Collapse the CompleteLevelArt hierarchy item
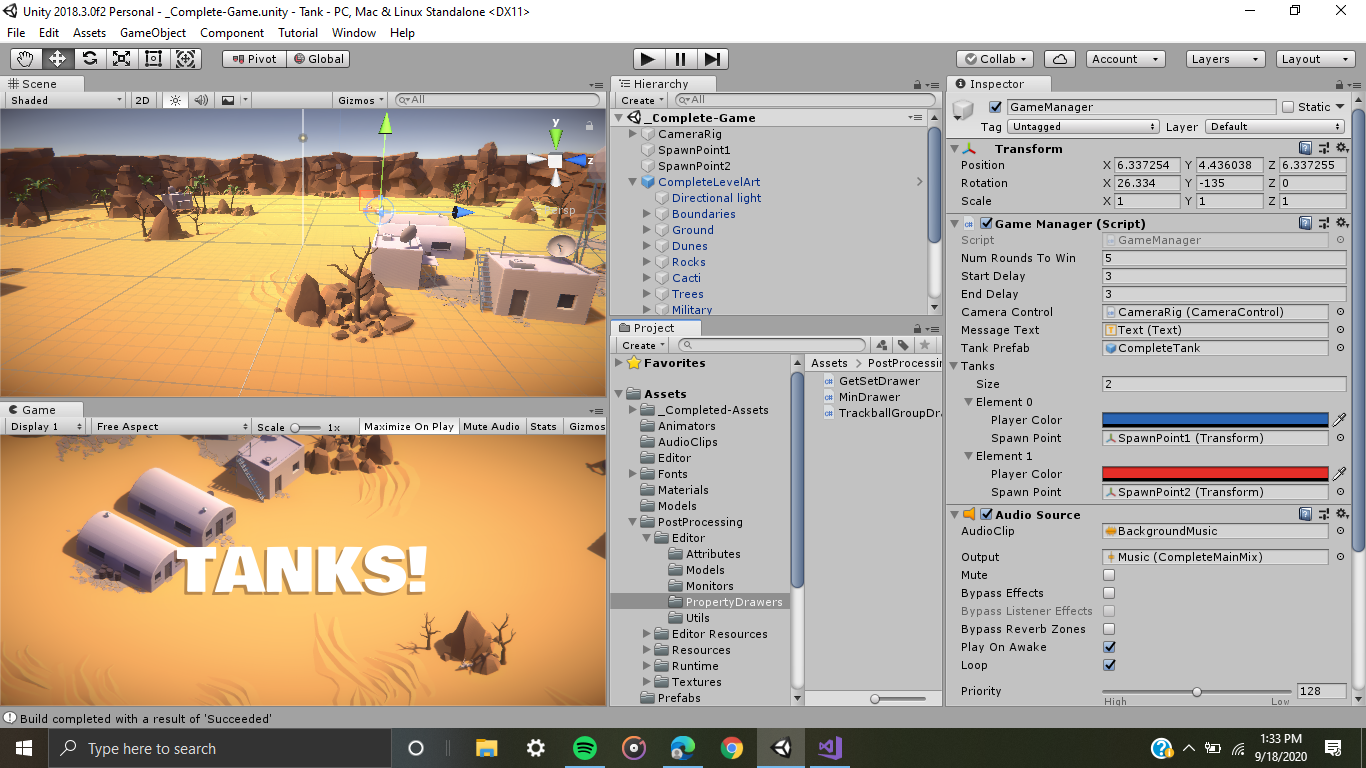1366x768 pixels. 633,182
